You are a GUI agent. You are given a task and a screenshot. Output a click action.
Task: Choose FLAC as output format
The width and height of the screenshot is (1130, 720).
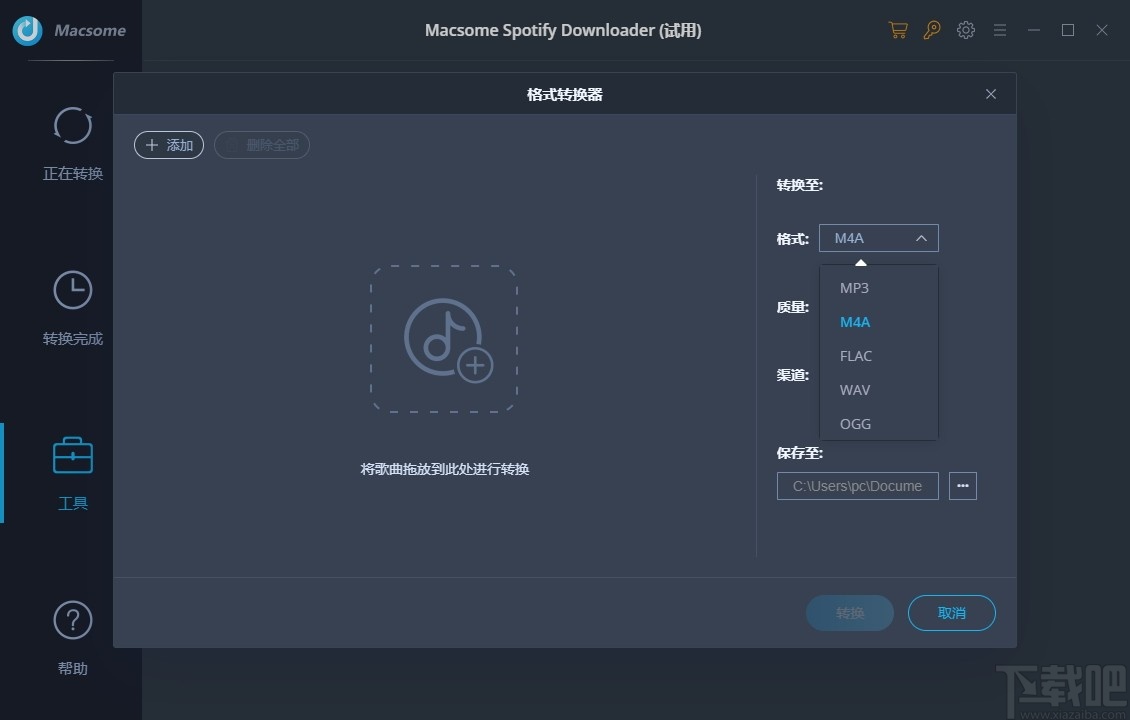(856, 356)
